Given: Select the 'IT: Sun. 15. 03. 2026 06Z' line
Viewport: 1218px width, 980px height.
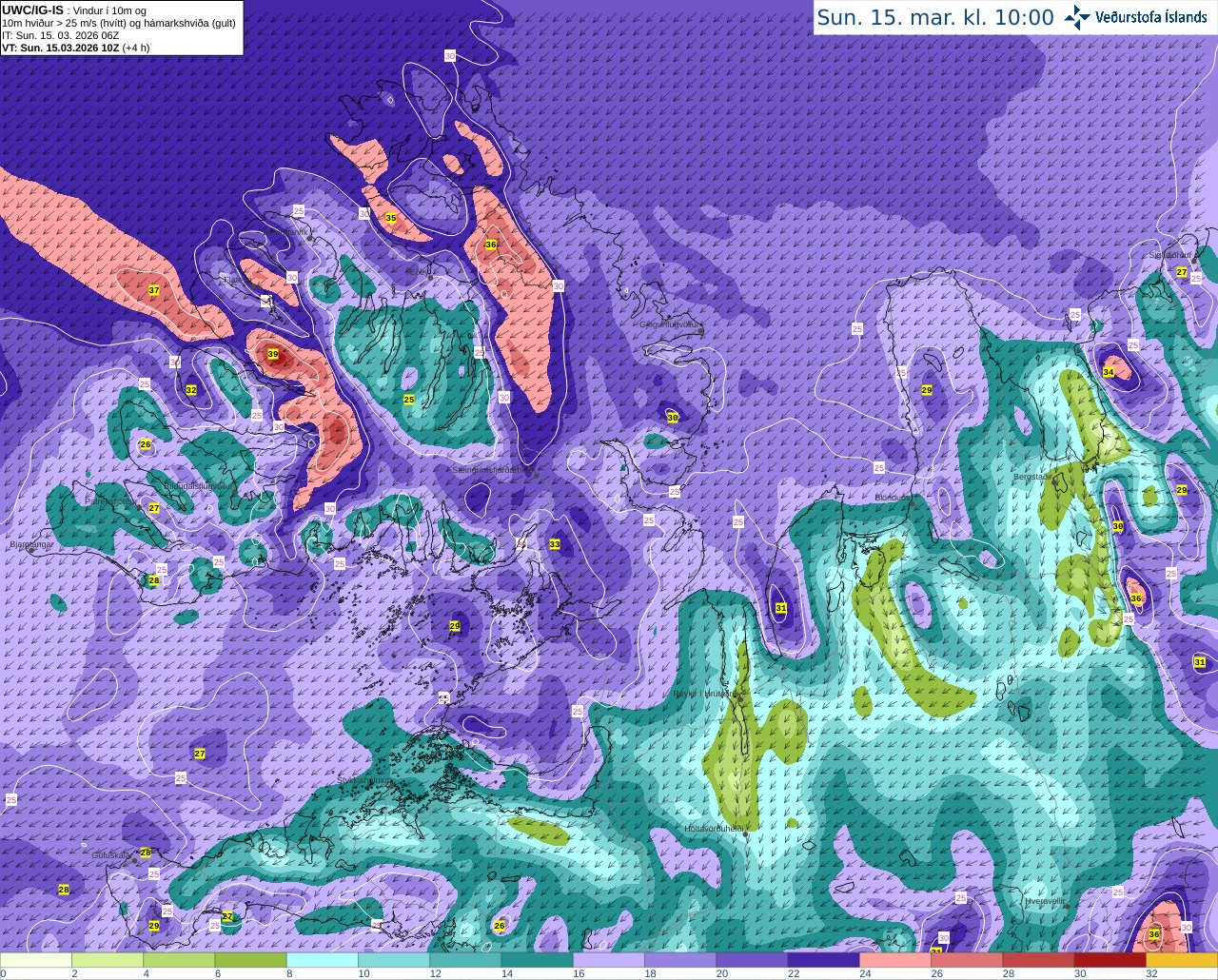Looking at the screenshot, I should [x=60, y=35].
